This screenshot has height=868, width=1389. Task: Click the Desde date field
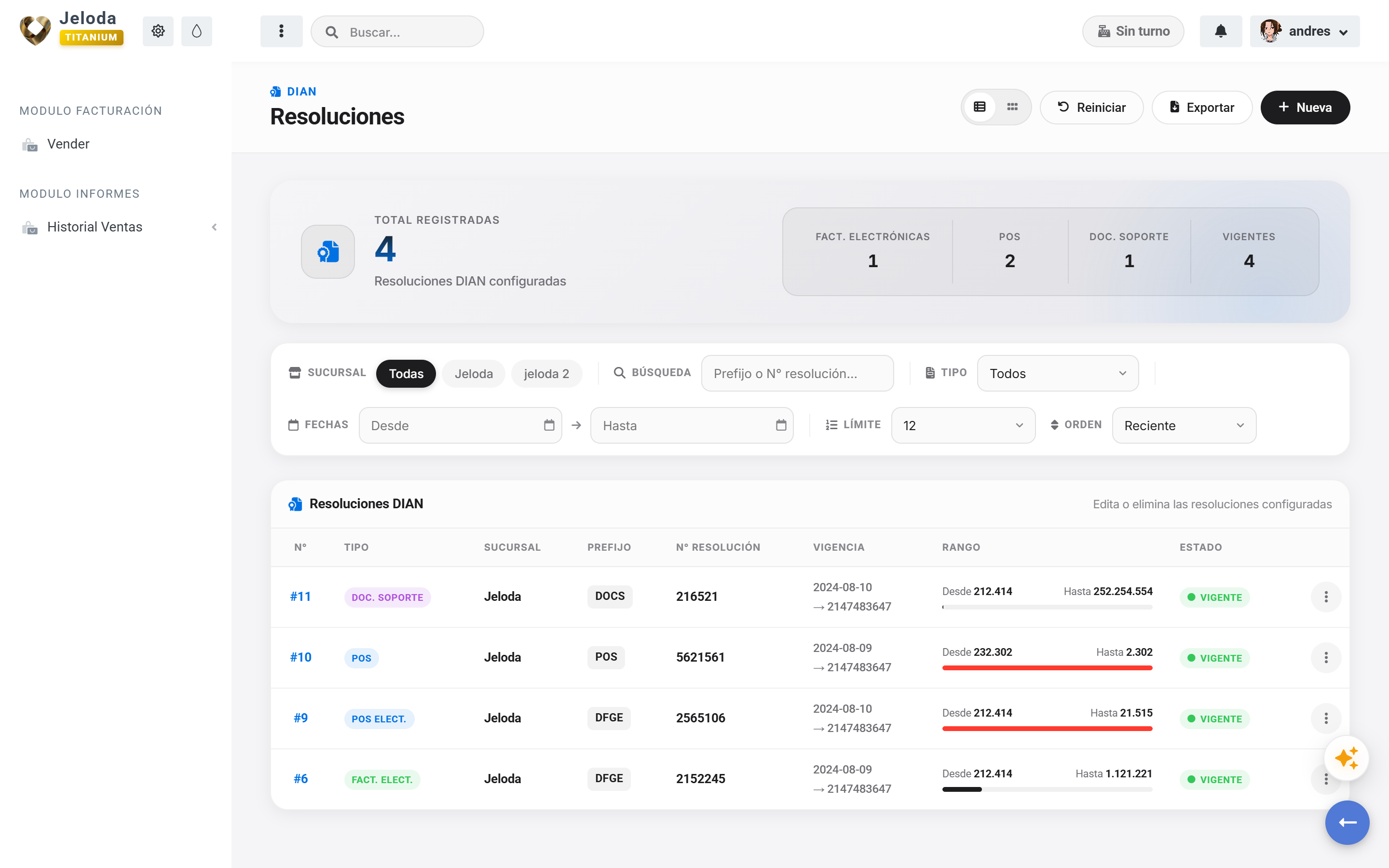click(x=460, y=425)
